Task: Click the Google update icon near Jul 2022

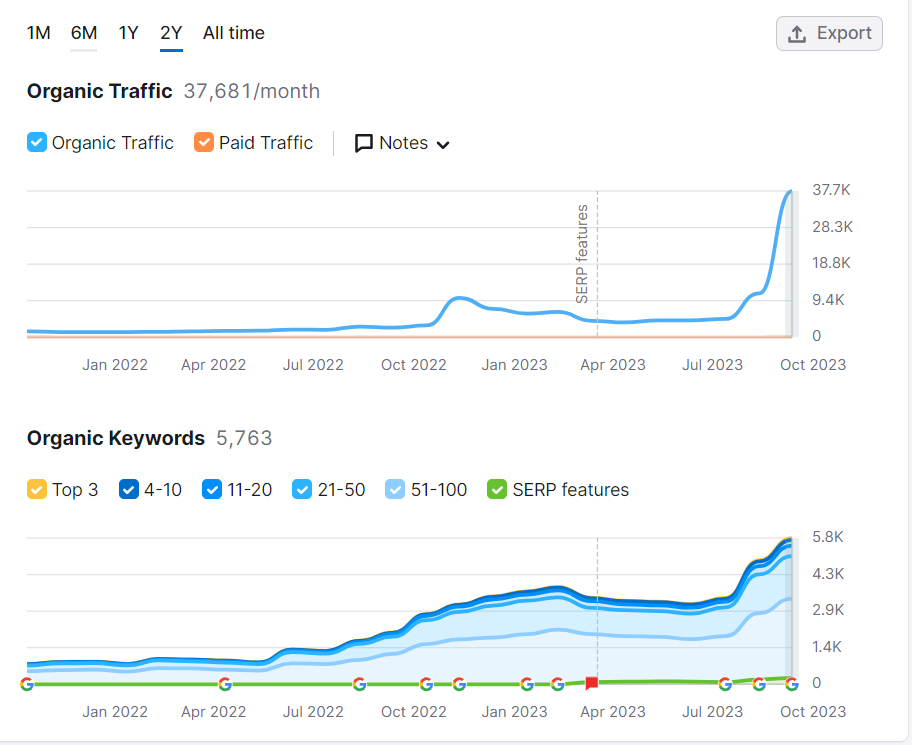Action: tap(359, 685)
